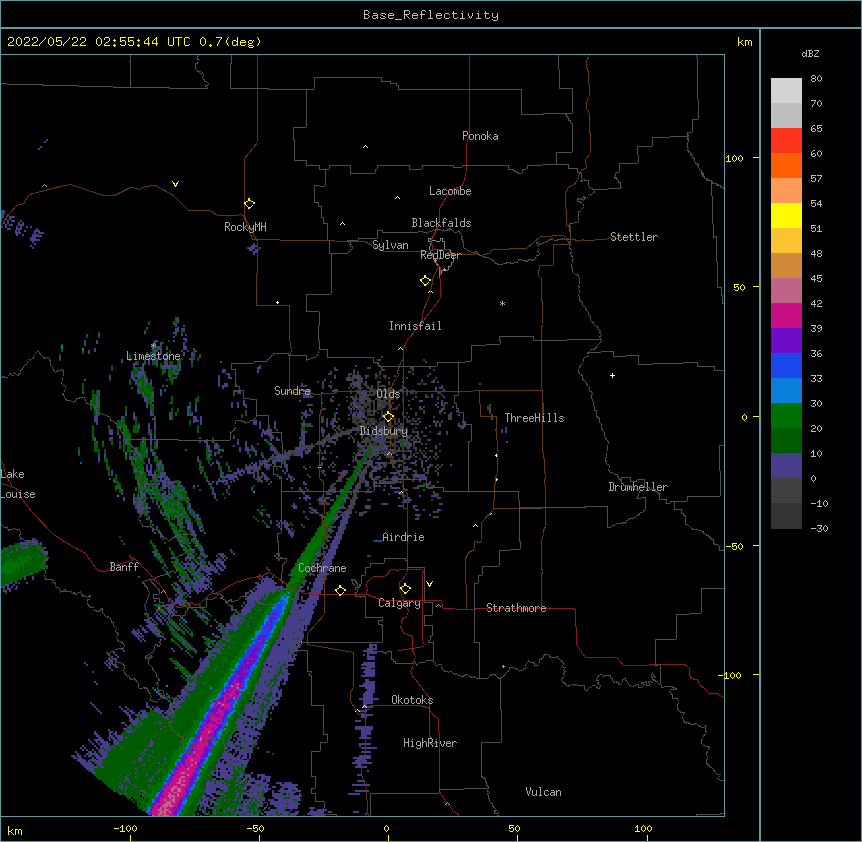Viewport: 862px width, 842px height.
Task: Pick the magenta 39-42 dBZ legend swatch
Action: (786, 316)
